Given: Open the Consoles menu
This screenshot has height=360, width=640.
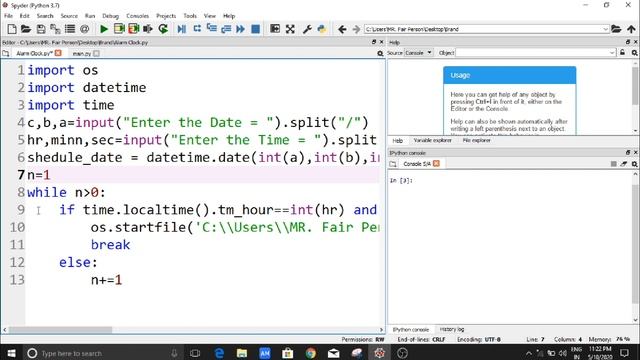Looking at the screenshot, I should 138,16.
